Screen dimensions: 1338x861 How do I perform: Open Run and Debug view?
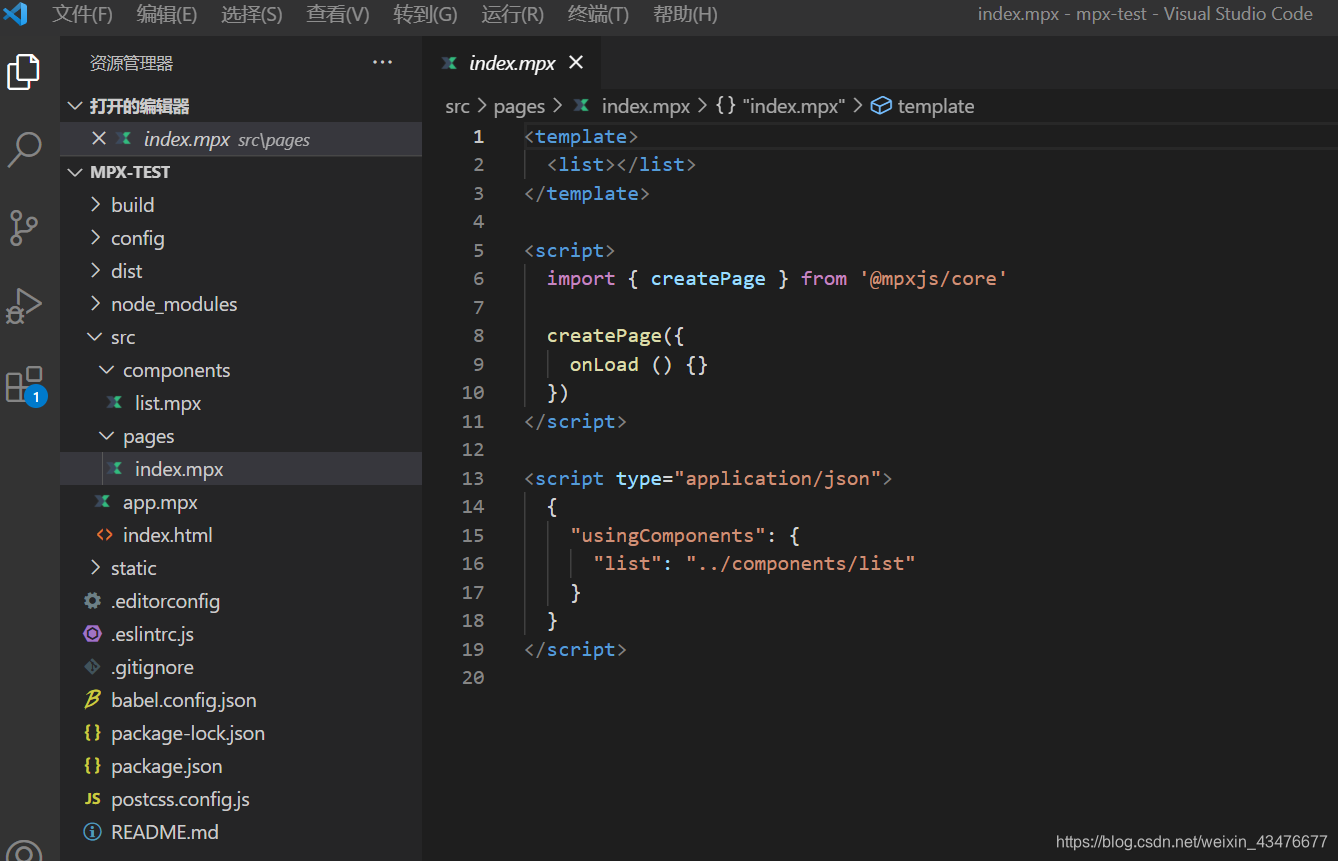pos(24,306)
